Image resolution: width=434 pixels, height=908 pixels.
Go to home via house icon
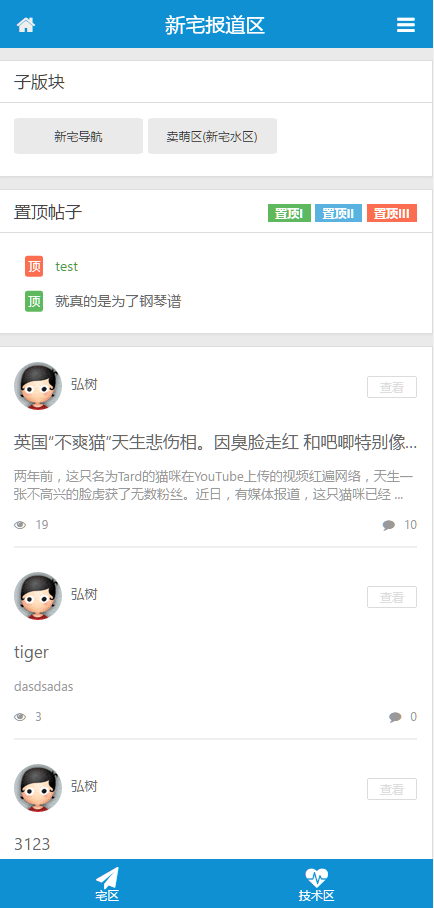[x=25, y=25]
